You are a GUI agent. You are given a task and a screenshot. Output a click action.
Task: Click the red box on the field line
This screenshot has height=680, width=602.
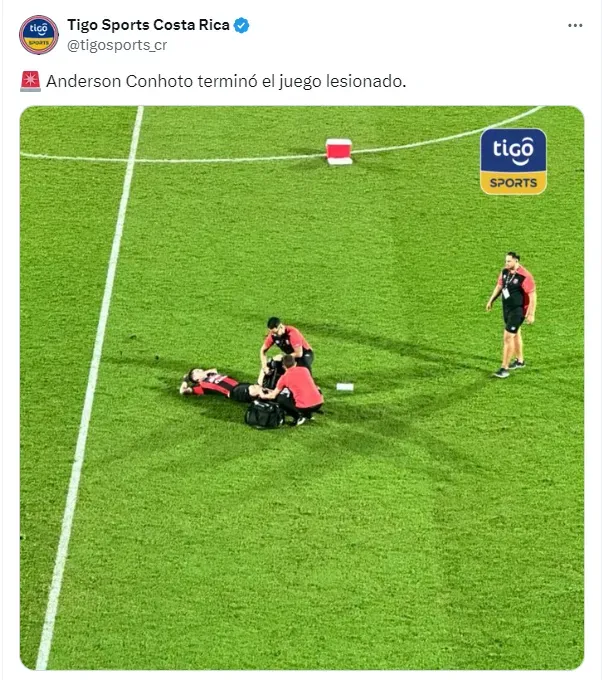(x=339, y=151)
